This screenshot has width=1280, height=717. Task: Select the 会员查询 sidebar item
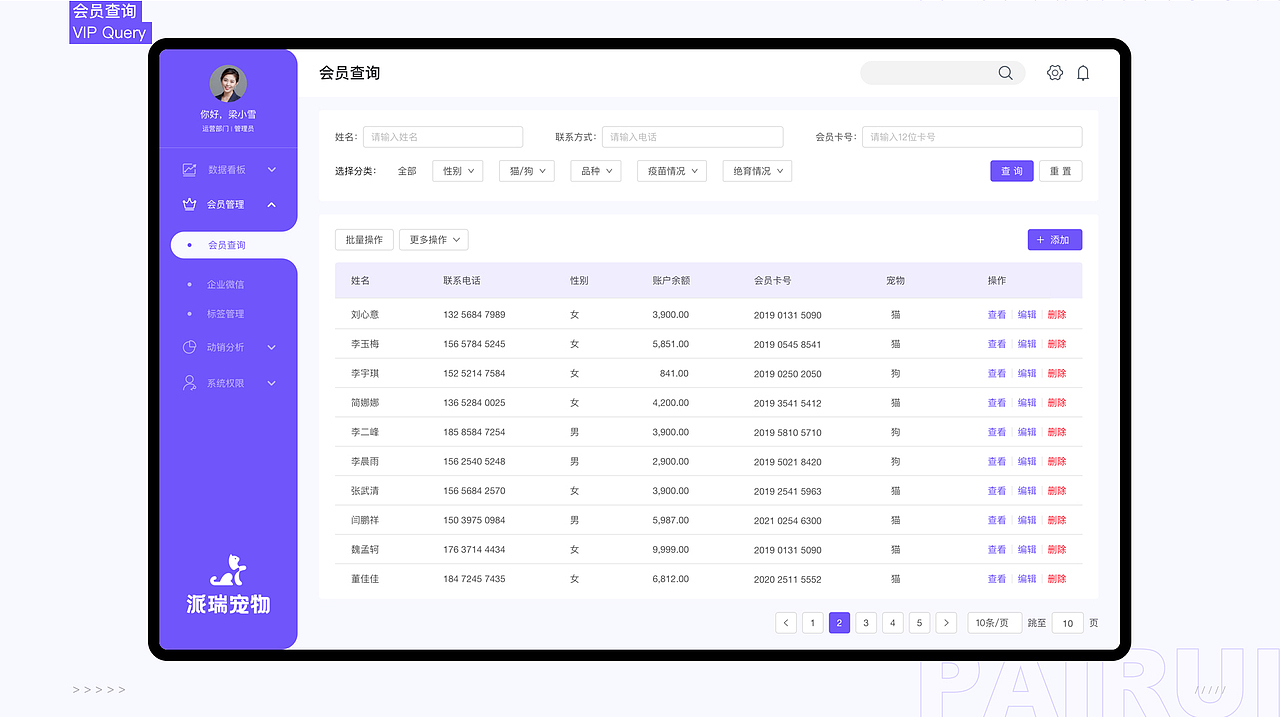point(234,245)
